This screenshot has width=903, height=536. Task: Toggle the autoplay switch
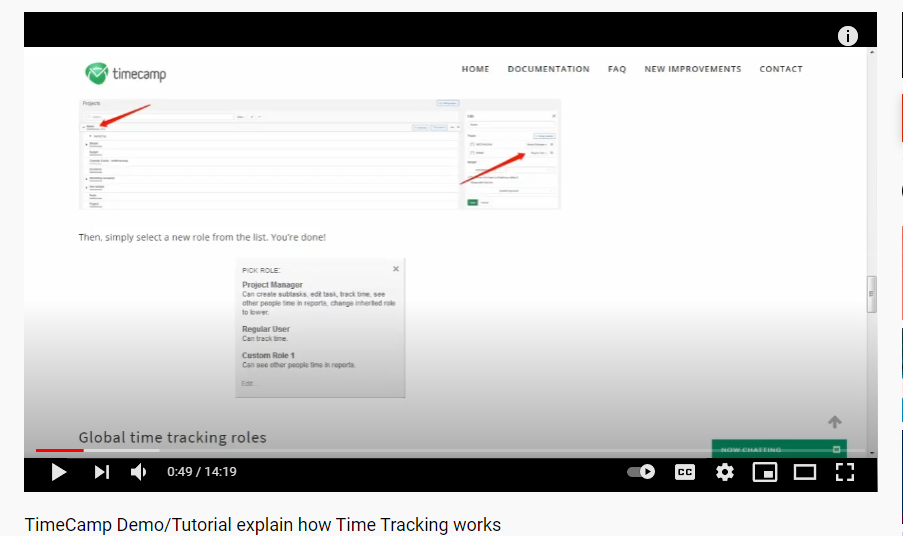point(641,472)
